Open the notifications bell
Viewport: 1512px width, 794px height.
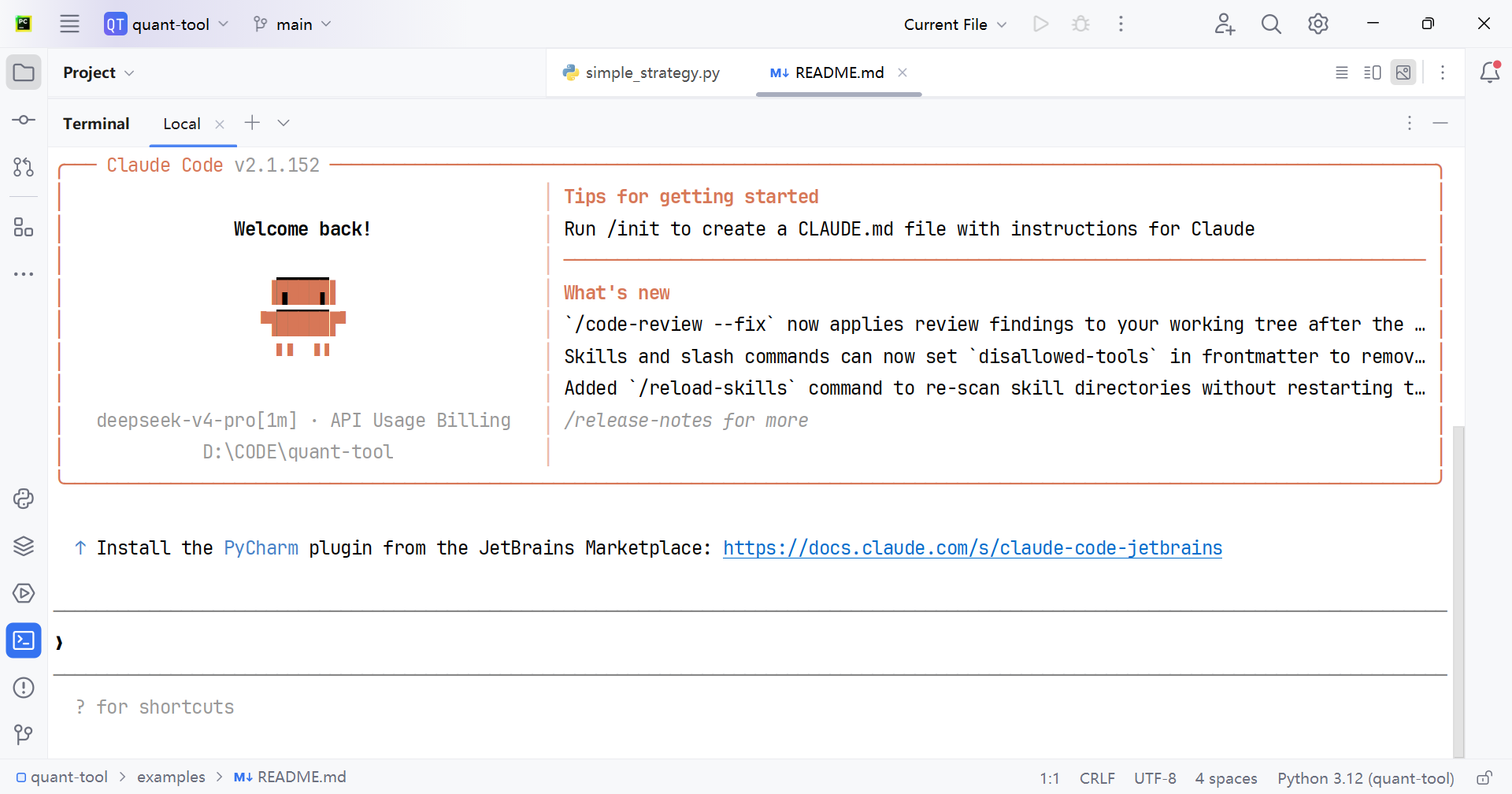[x=1490, y=72]
